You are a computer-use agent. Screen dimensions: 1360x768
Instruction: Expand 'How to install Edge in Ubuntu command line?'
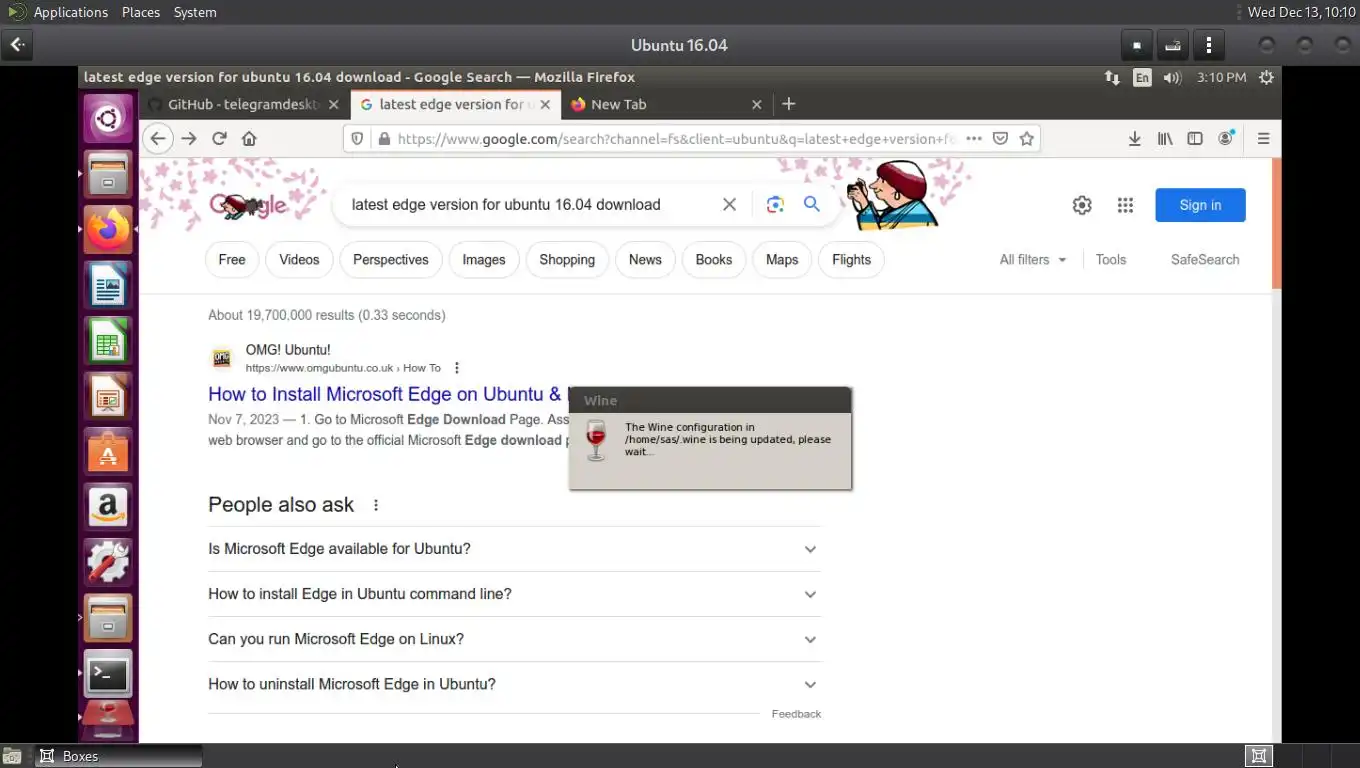tap(514, 594)
